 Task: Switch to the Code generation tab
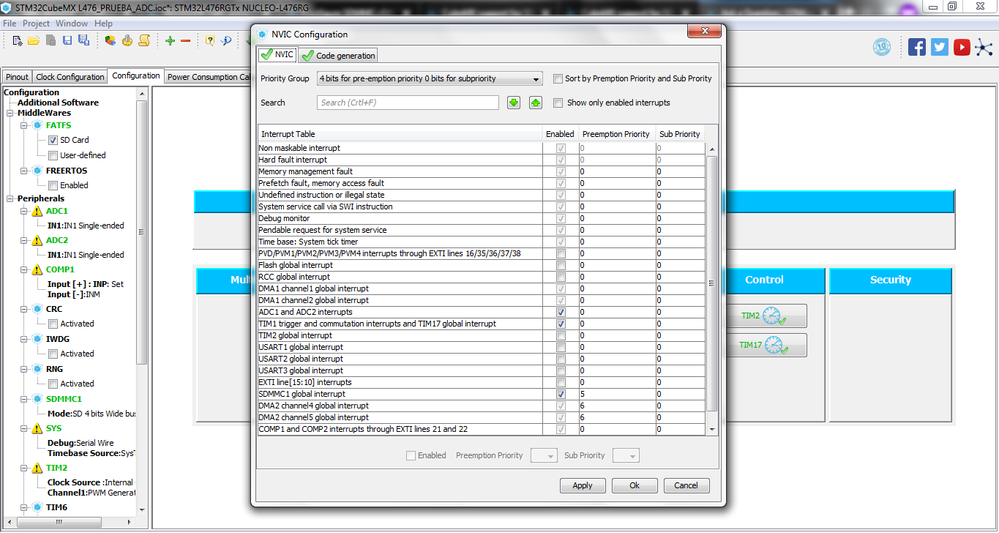click(x=338, y=55)
